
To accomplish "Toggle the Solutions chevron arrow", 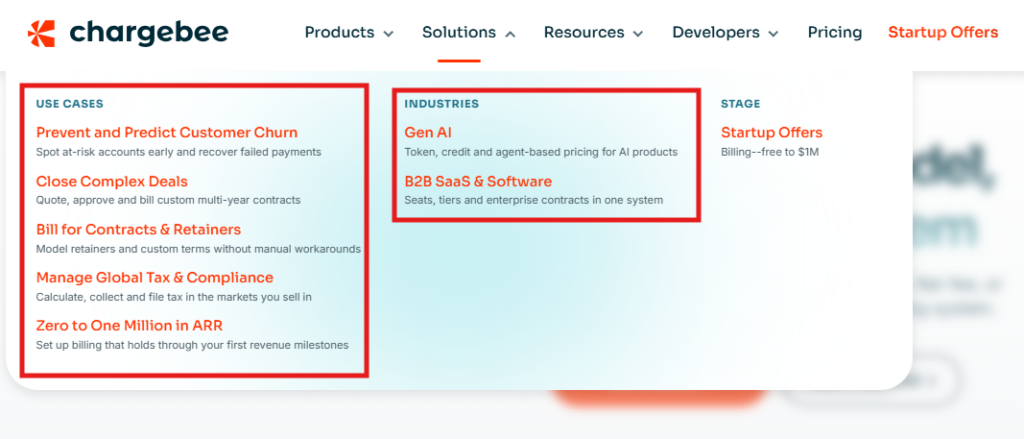I will [x=510, y=34].
